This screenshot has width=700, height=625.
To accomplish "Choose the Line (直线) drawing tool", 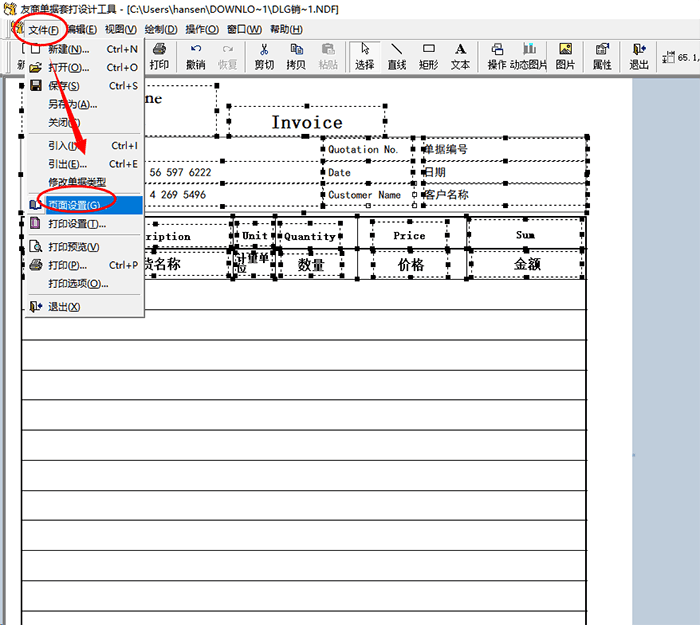I will [396, 56].
